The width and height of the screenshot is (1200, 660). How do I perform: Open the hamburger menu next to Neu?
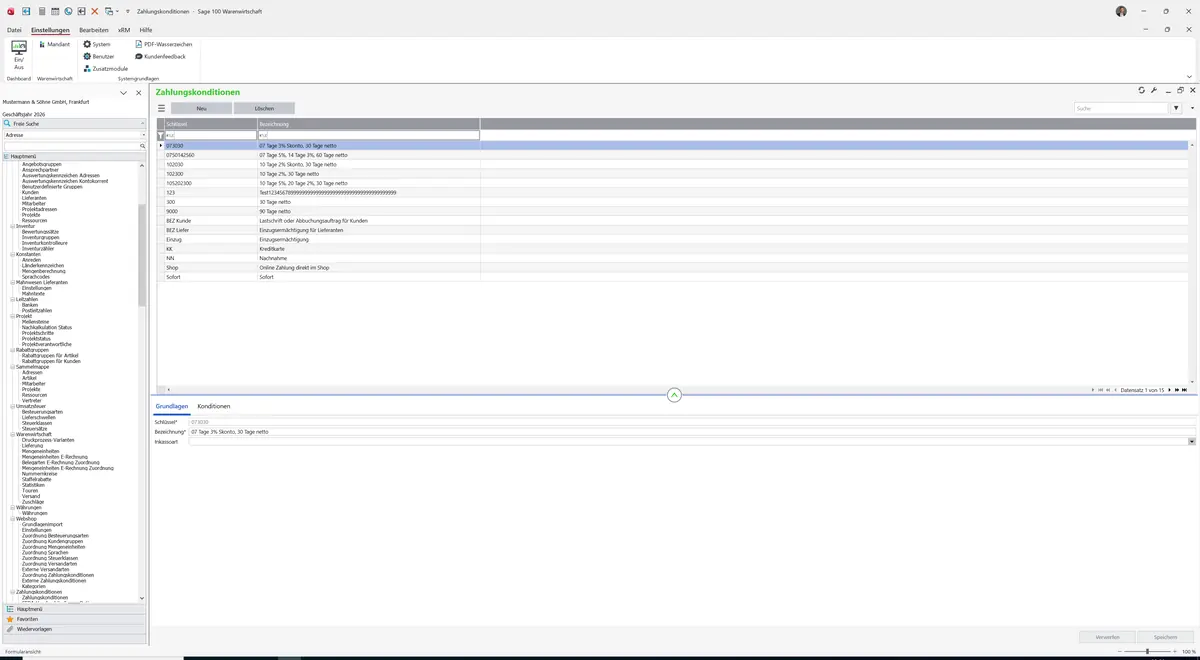[161, 108]
